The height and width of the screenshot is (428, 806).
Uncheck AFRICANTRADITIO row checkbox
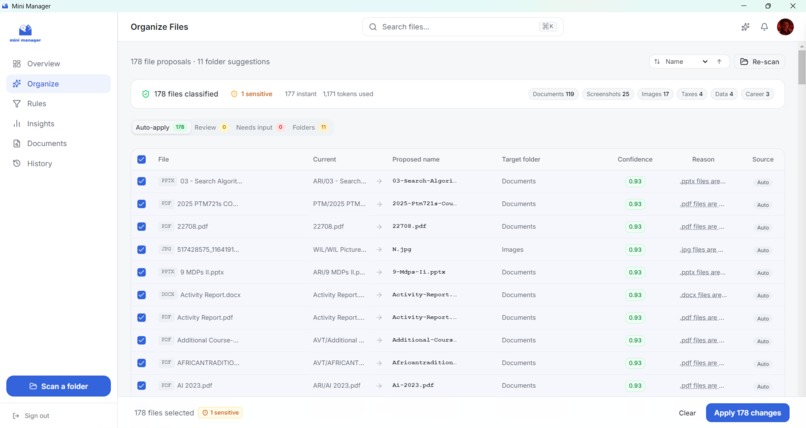click(141, 363)
